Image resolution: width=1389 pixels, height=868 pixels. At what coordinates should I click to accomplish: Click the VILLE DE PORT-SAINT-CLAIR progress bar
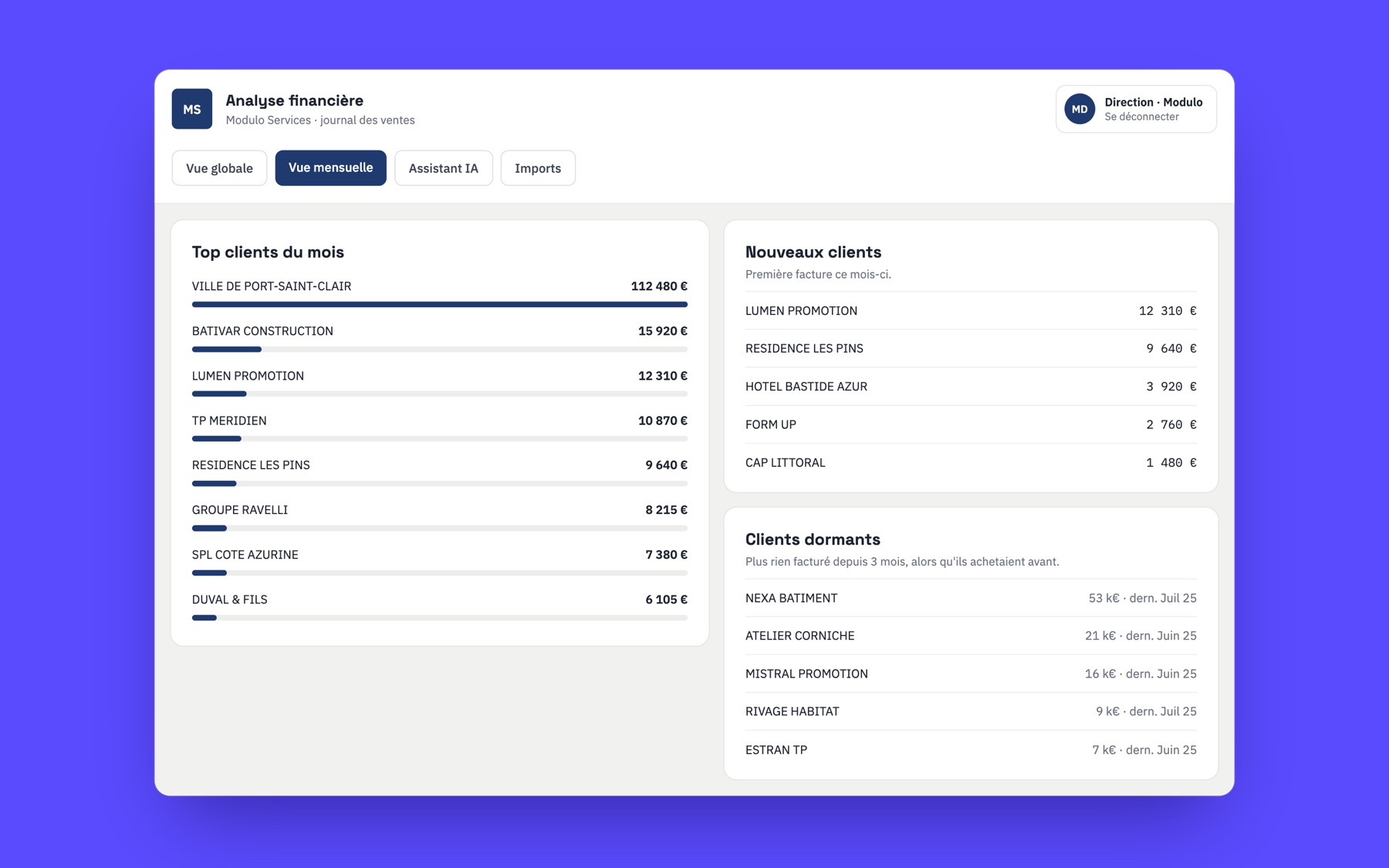440,305
